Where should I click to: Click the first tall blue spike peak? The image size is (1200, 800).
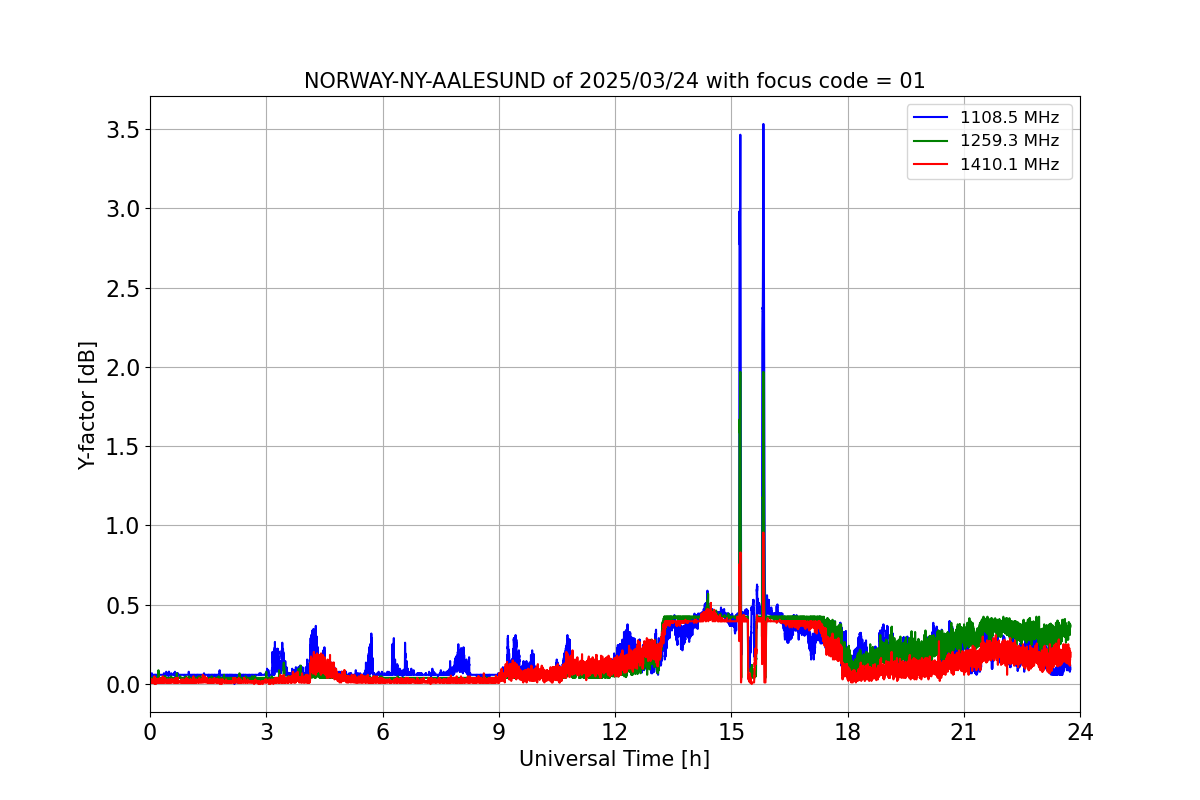coord(740,136)
